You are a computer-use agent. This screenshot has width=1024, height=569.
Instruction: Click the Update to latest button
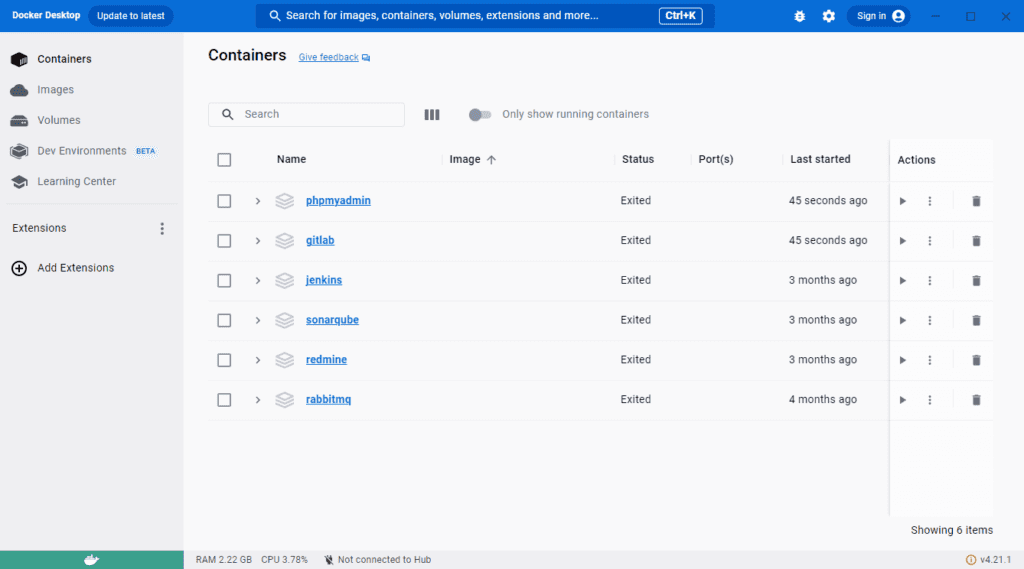tap(130, 16)
